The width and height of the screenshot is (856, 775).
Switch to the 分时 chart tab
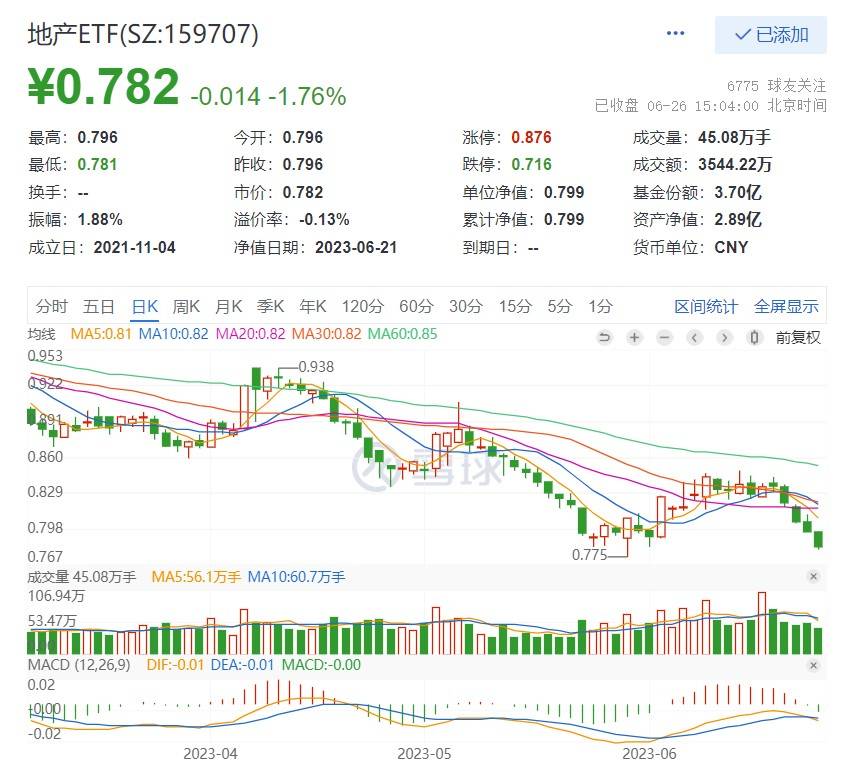(x=51, y=306)
